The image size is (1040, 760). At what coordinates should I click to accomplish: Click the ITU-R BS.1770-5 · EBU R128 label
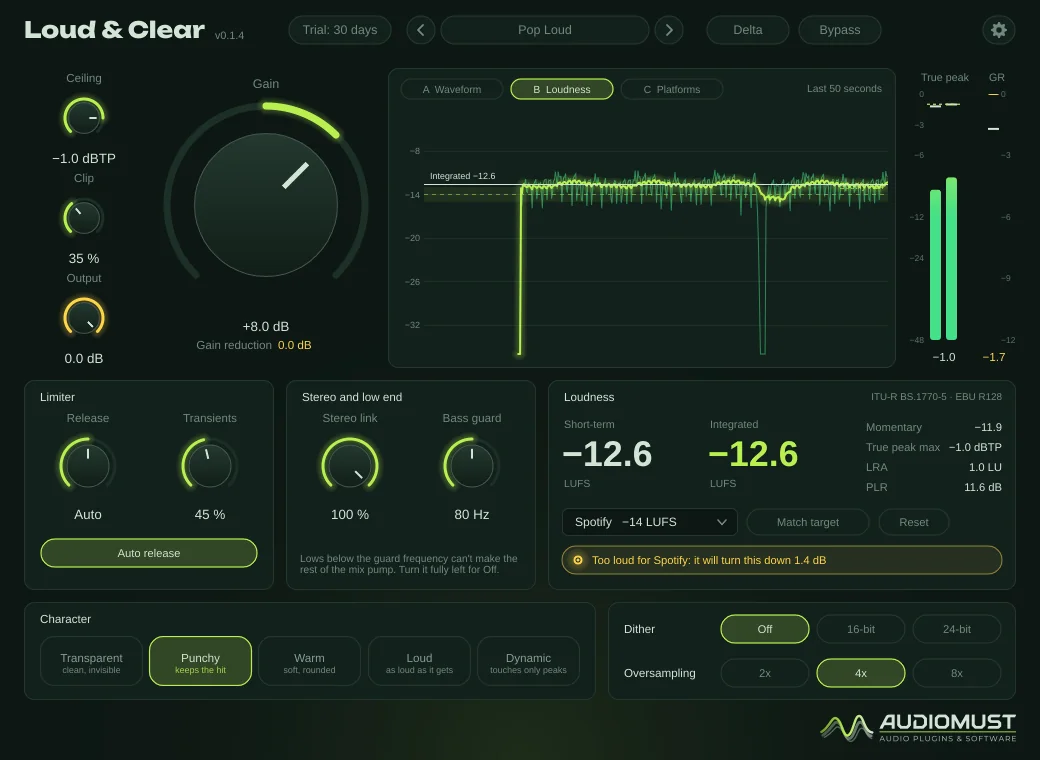(936, 397)
